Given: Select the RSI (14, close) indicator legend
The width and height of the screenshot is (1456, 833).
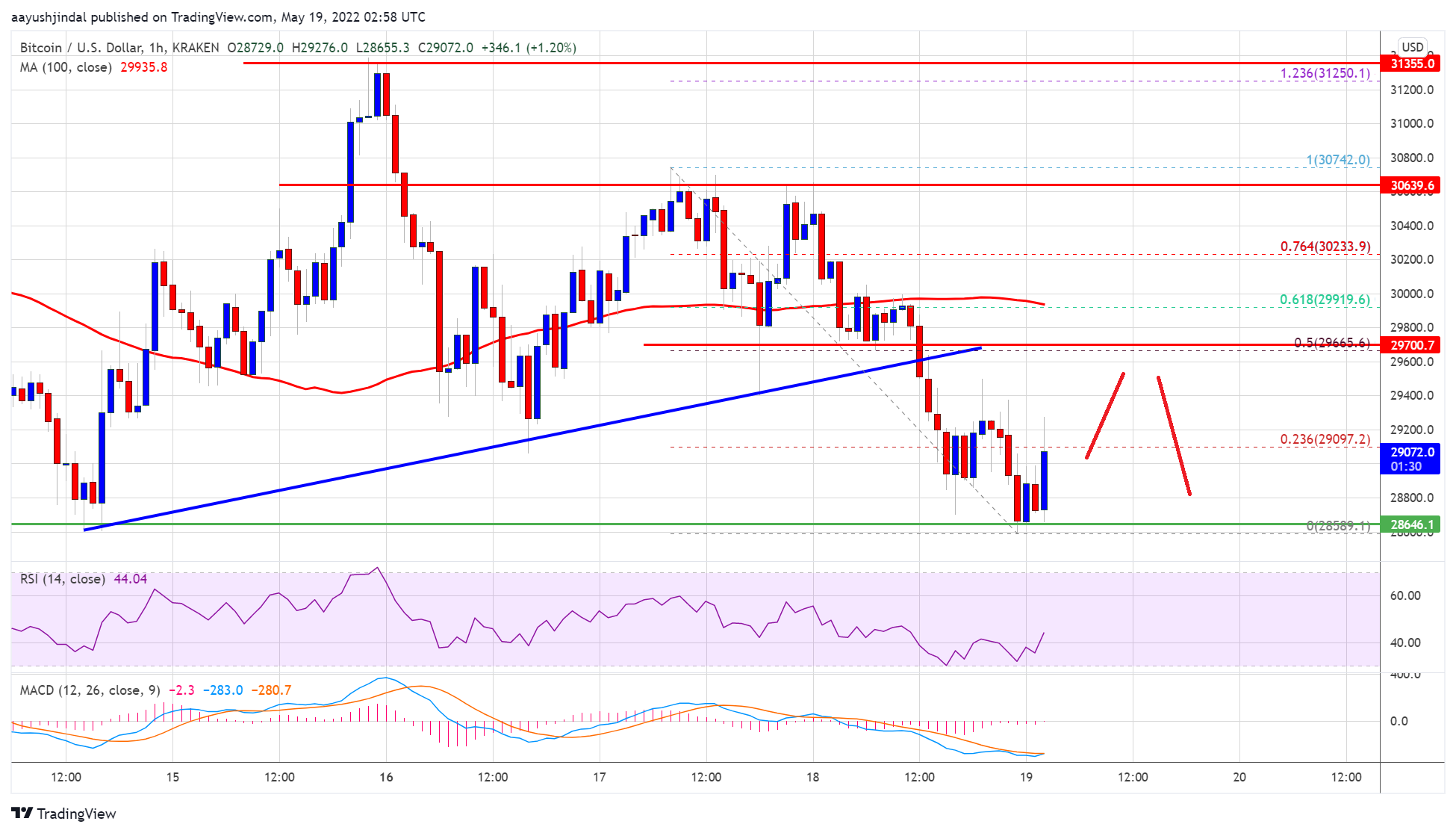Looking at the screenshot, I should click(63, 579).
